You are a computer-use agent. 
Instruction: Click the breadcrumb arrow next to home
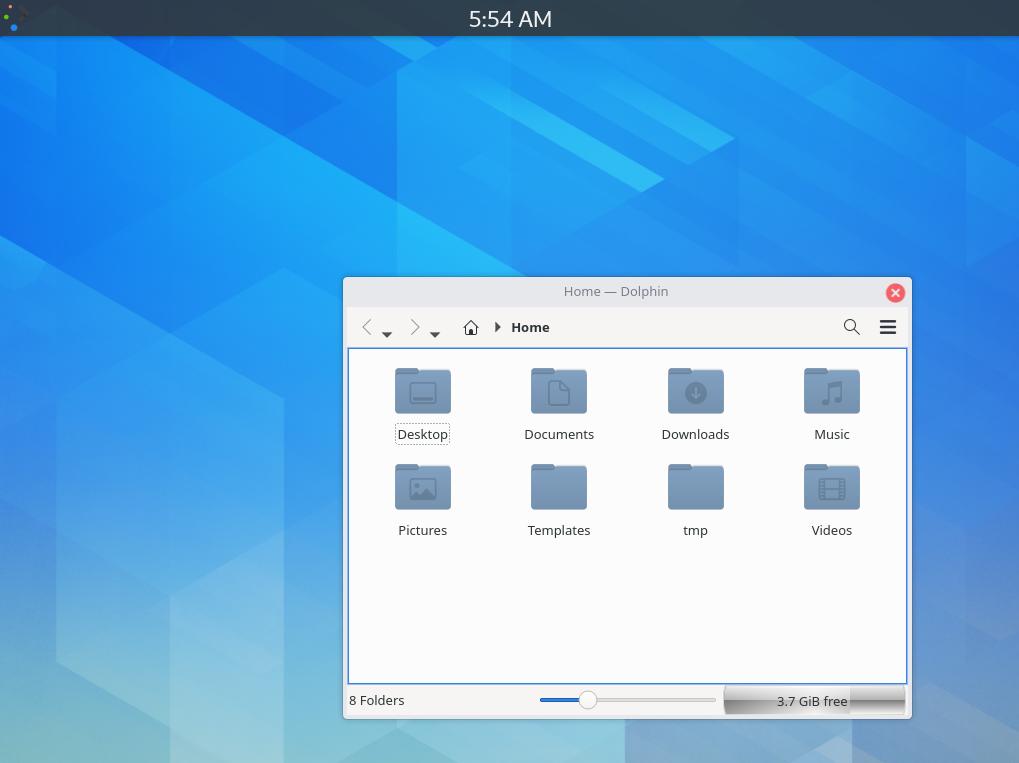(497, 327)
